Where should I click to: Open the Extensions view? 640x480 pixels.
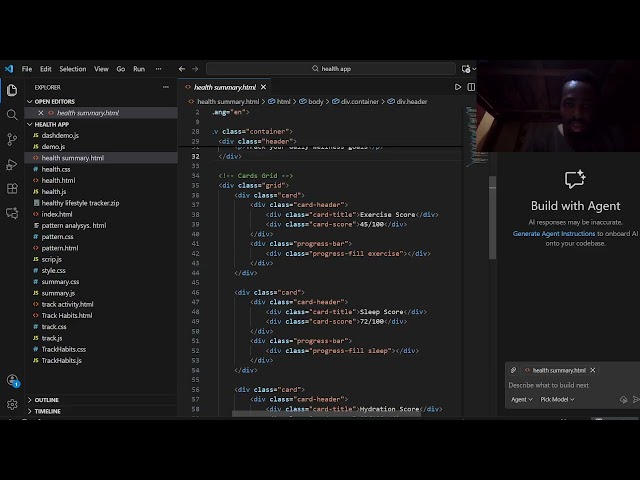pyautogui.click(x=12, y=189)
